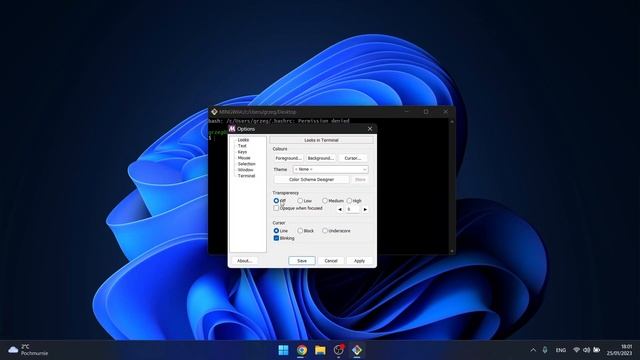Select Looks in the options tree
640x360 pixels.
pyautogui.click(x=243, y=140)
